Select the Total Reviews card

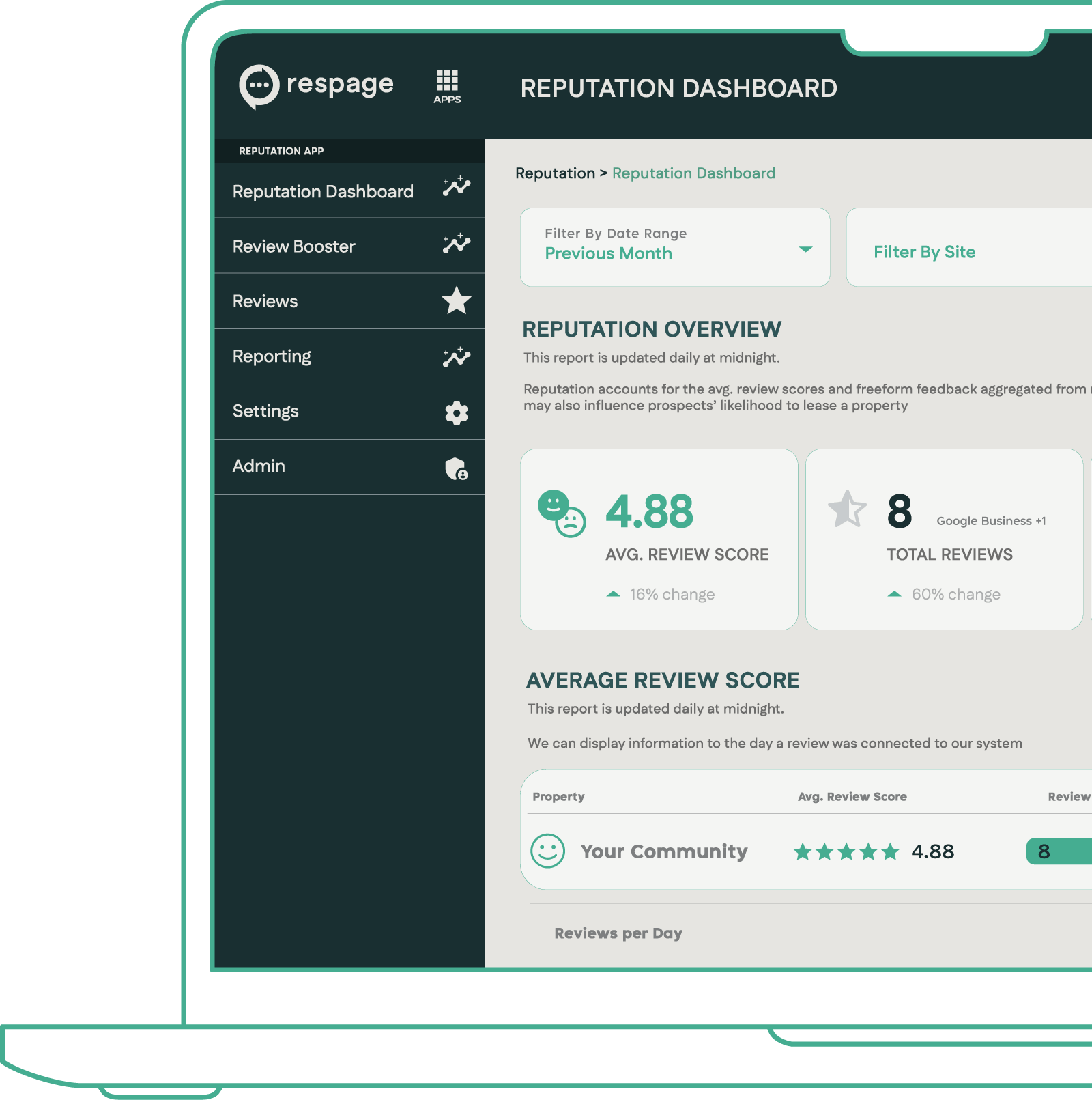pos(945,539)
